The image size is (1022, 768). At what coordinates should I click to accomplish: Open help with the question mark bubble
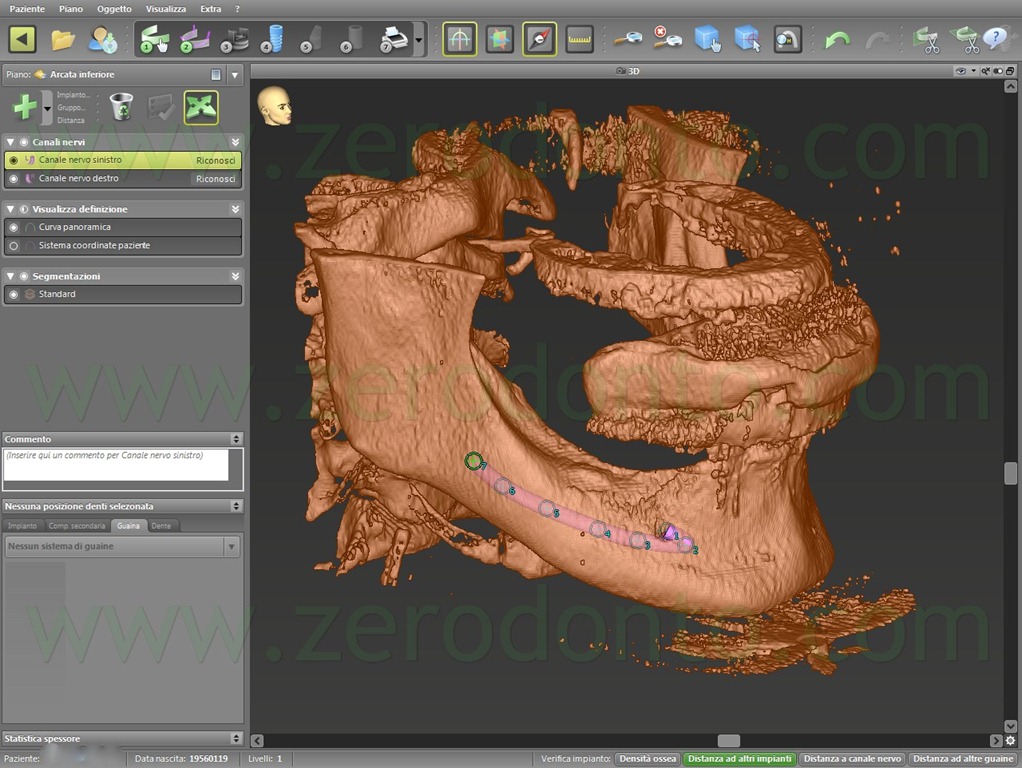(995, 38)
